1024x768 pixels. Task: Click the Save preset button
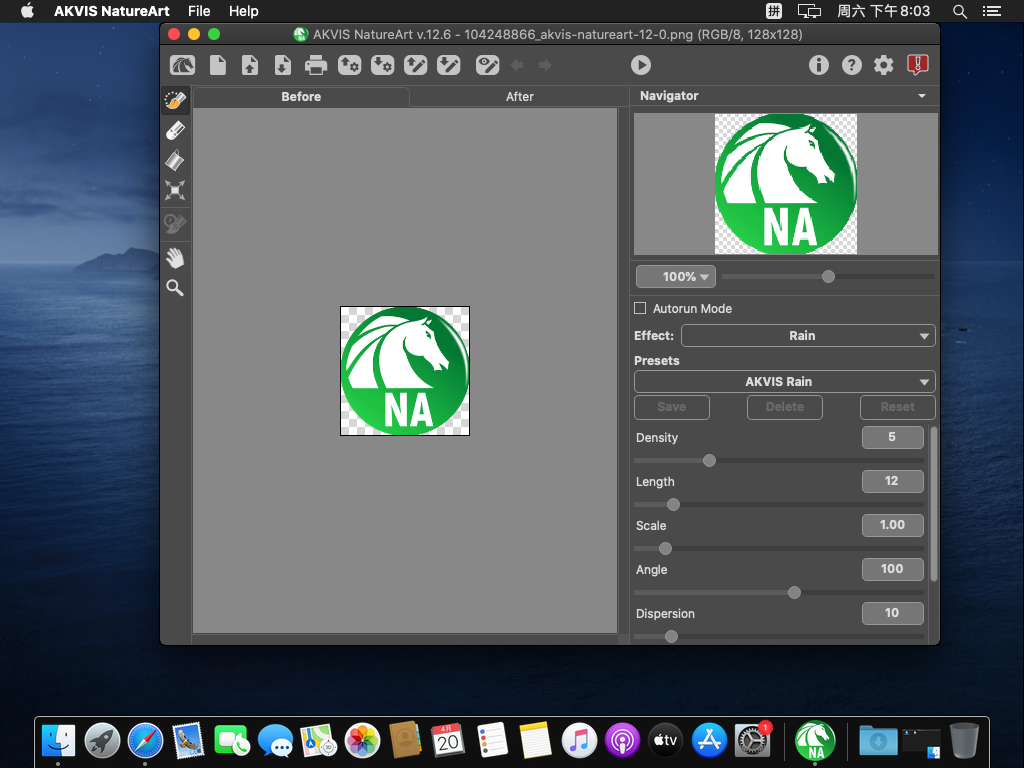point(671,407)
